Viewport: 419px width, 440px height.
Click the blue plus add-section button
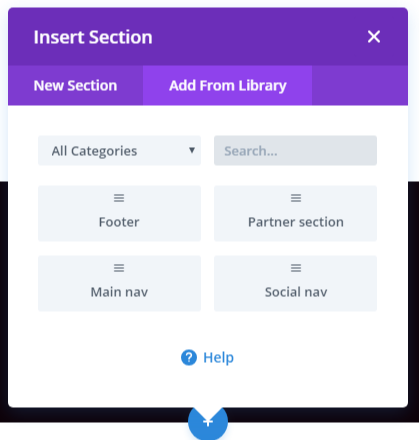(x=208, y=422)
